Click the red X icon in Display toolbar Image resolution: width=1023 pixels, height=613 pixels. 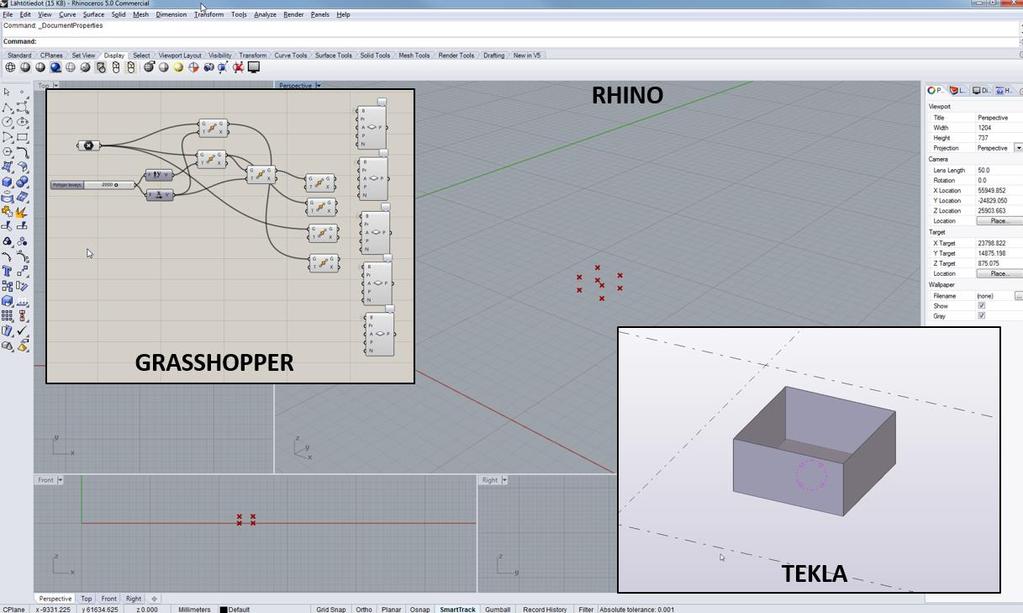tap(238, 67)
